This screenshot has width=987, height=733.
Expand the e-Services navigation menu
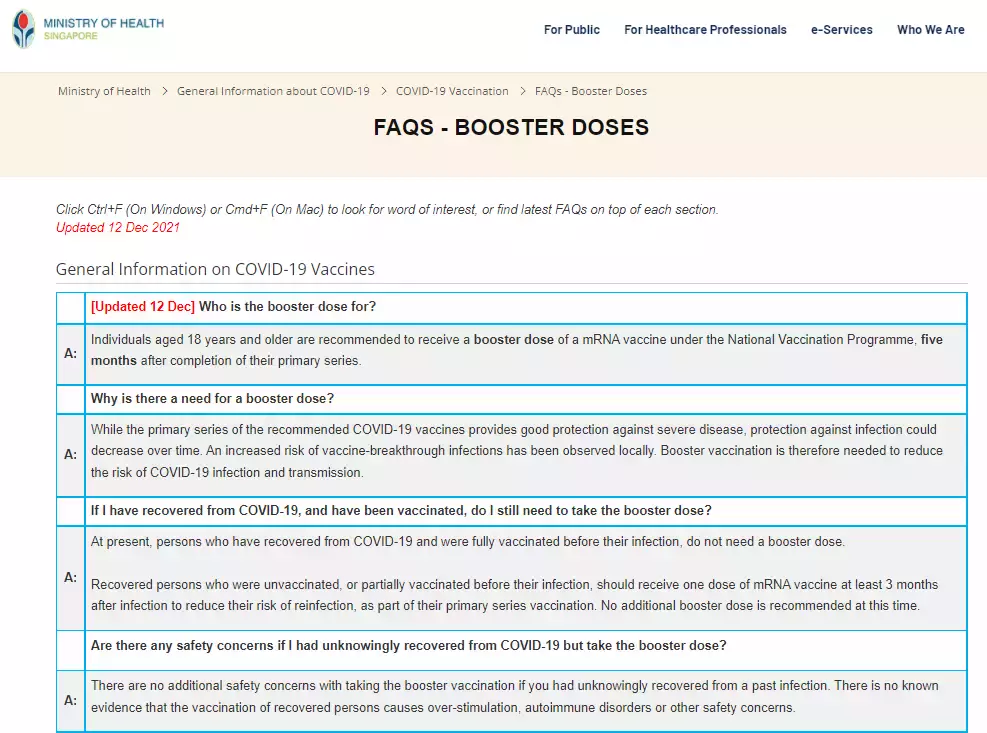pyautogui.click(x=841, y=30)
